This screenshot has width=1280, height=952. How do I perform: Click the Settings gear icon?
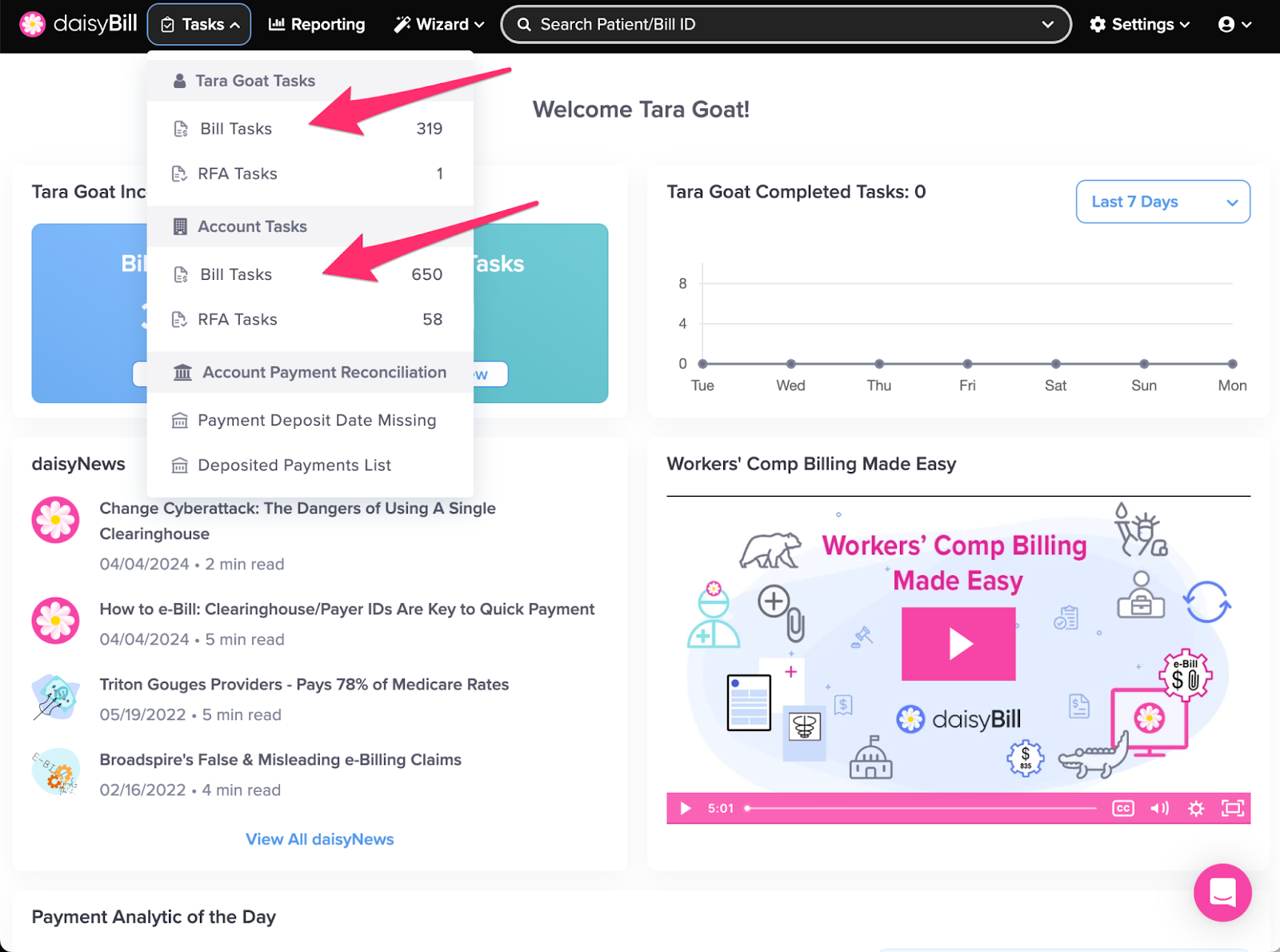pyautogui.click(x=1098, y=25)
